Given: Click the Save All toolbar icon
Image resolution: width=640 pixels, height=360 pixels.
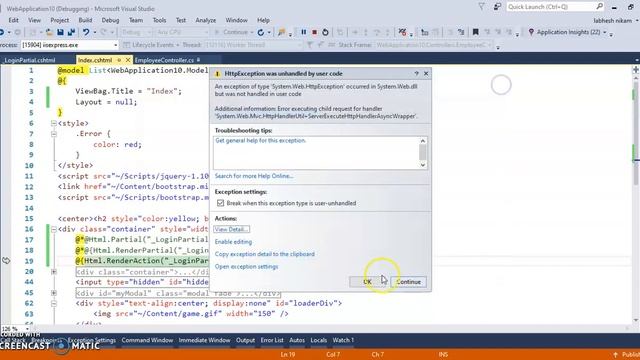Looking at the screenshot, I should tap(71, 32).
